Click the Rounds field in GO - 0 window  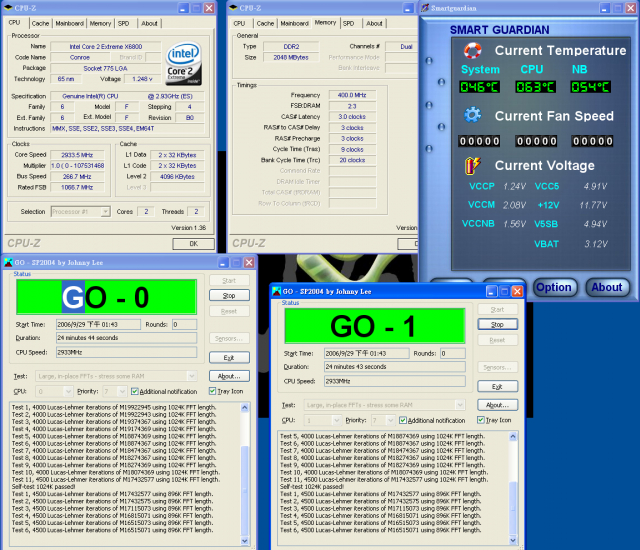[184, 325]
